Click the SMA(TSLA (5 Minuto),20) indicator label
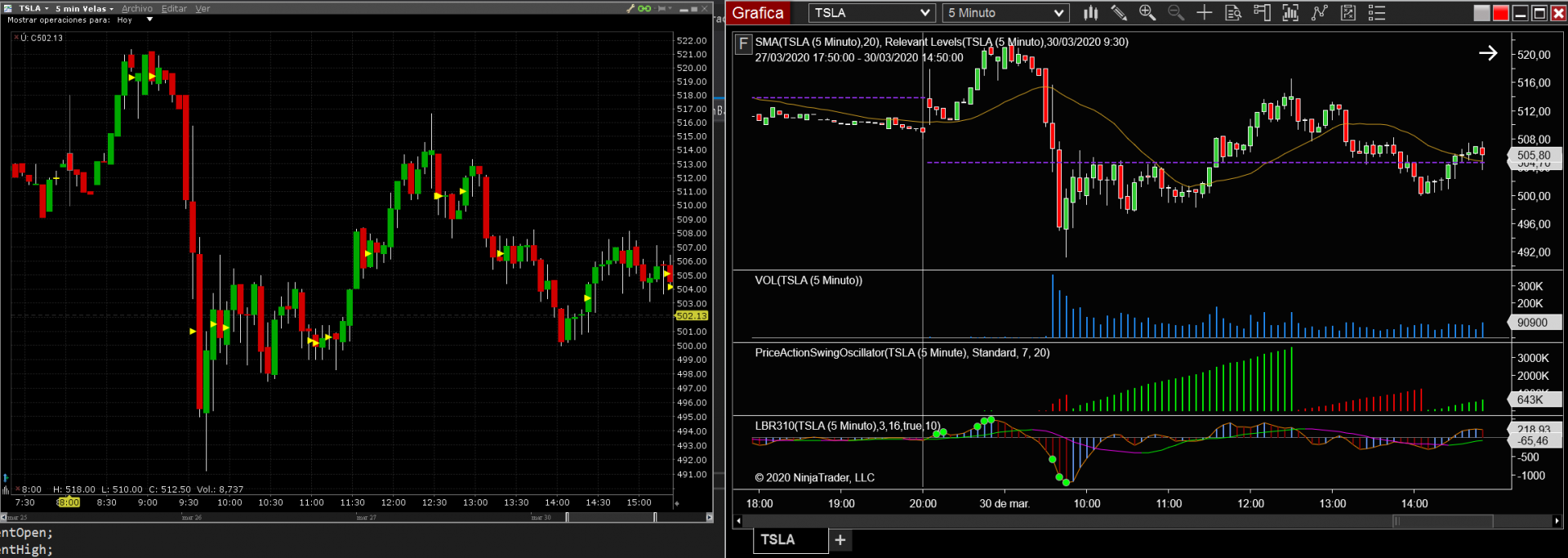1568x558 pixels. tap(817, 42)
